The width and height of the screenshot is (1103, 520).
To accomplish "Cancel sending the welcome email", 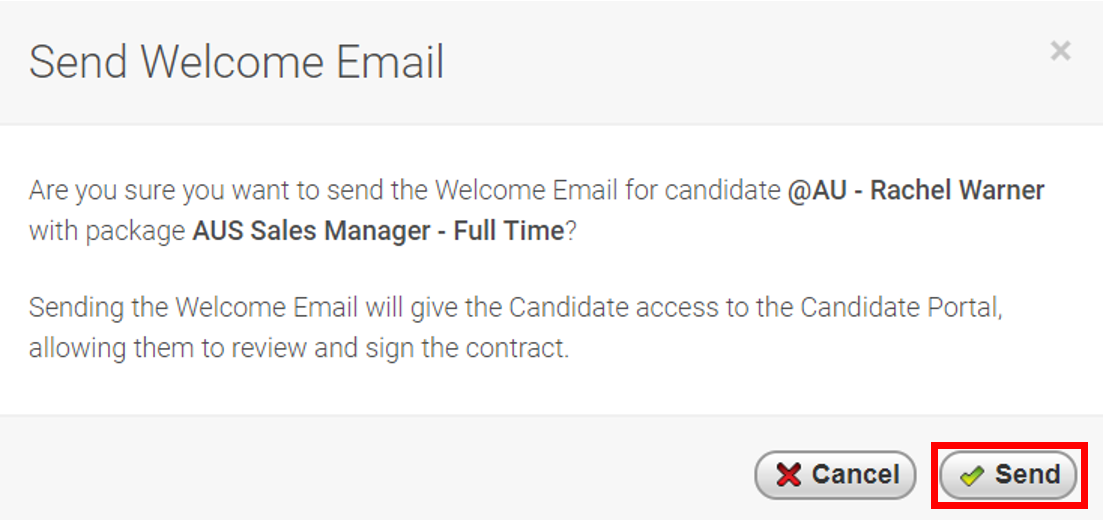I will click(x=836, y=475).
